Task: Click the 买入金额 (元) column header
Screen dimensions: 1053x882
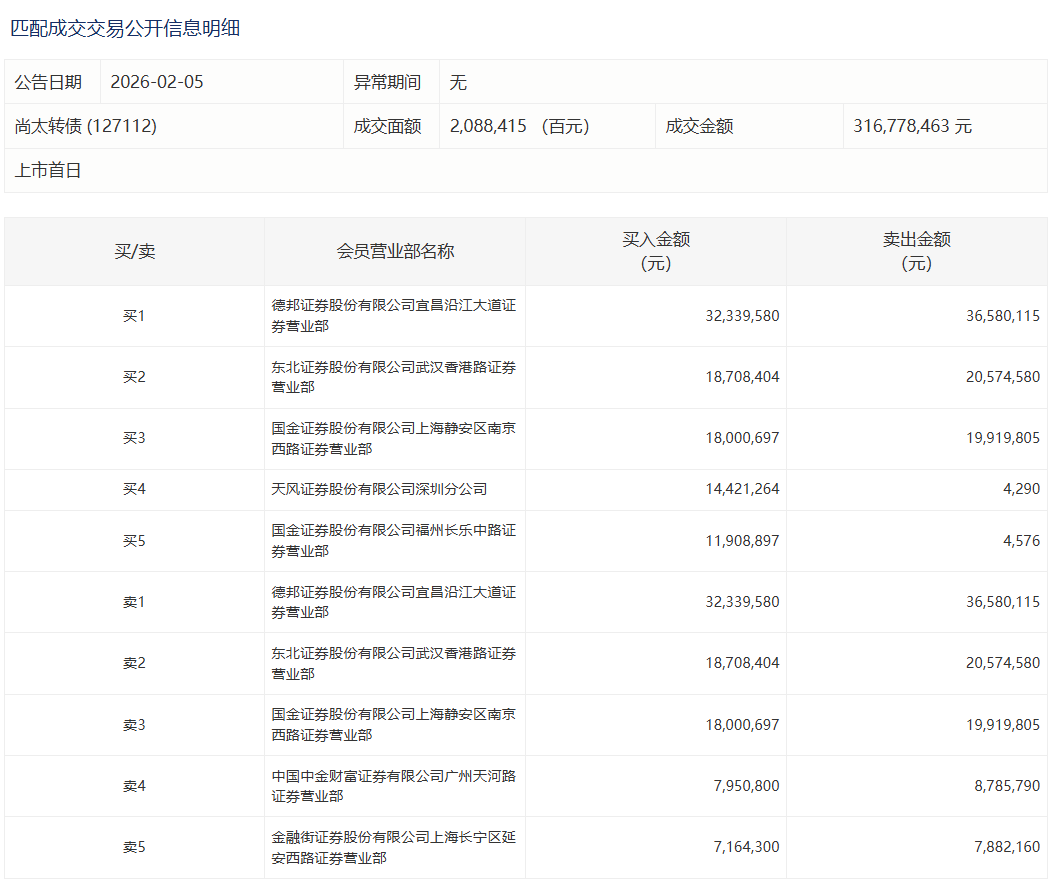Action: (x=655, y=251)
